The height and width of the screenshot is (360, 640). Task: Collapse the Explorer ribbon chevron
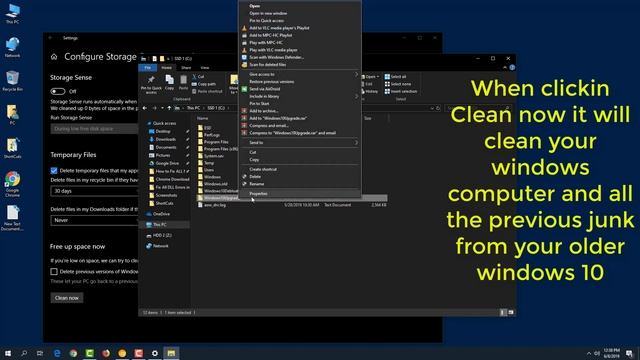pyautogui.click(x=505, y=68)
